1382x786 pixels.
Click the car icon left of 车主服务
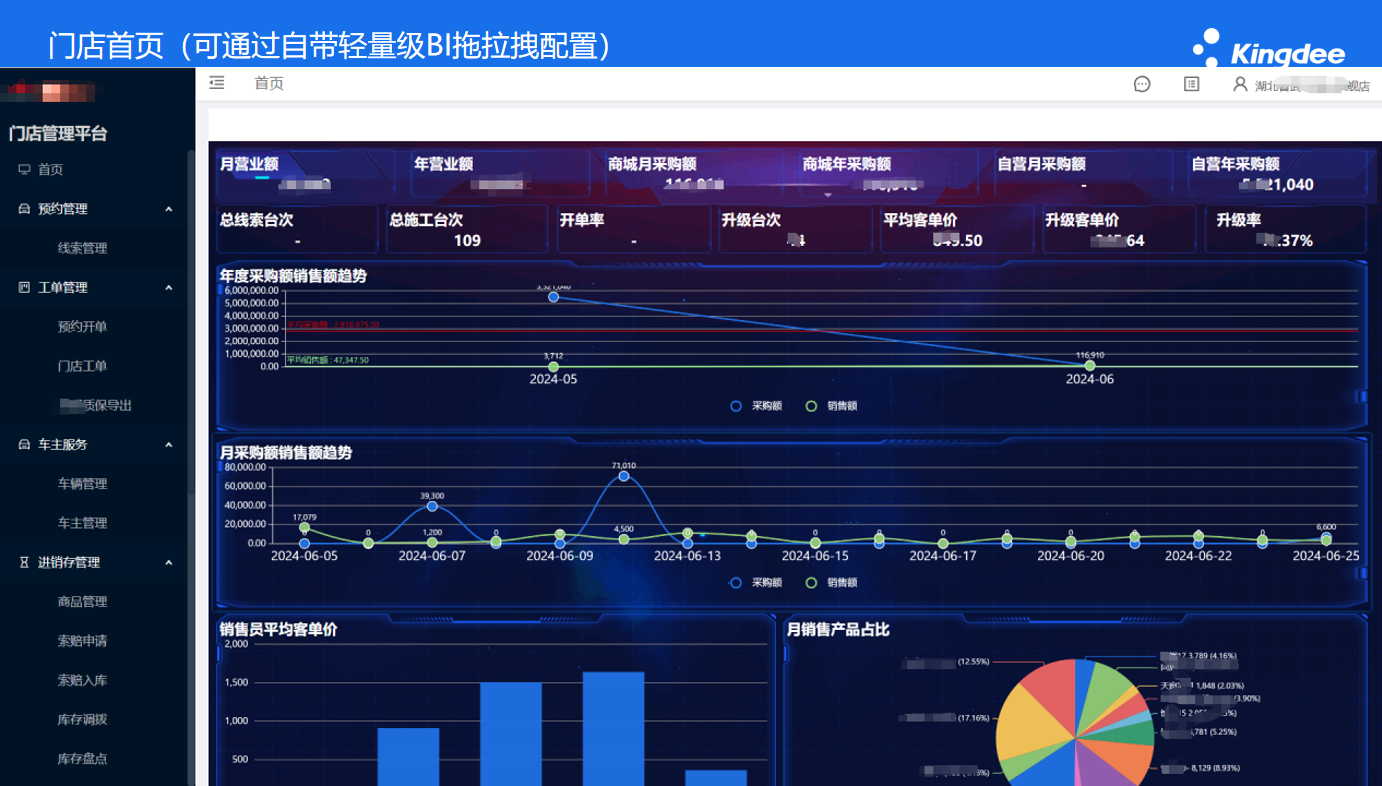point(24,445)
